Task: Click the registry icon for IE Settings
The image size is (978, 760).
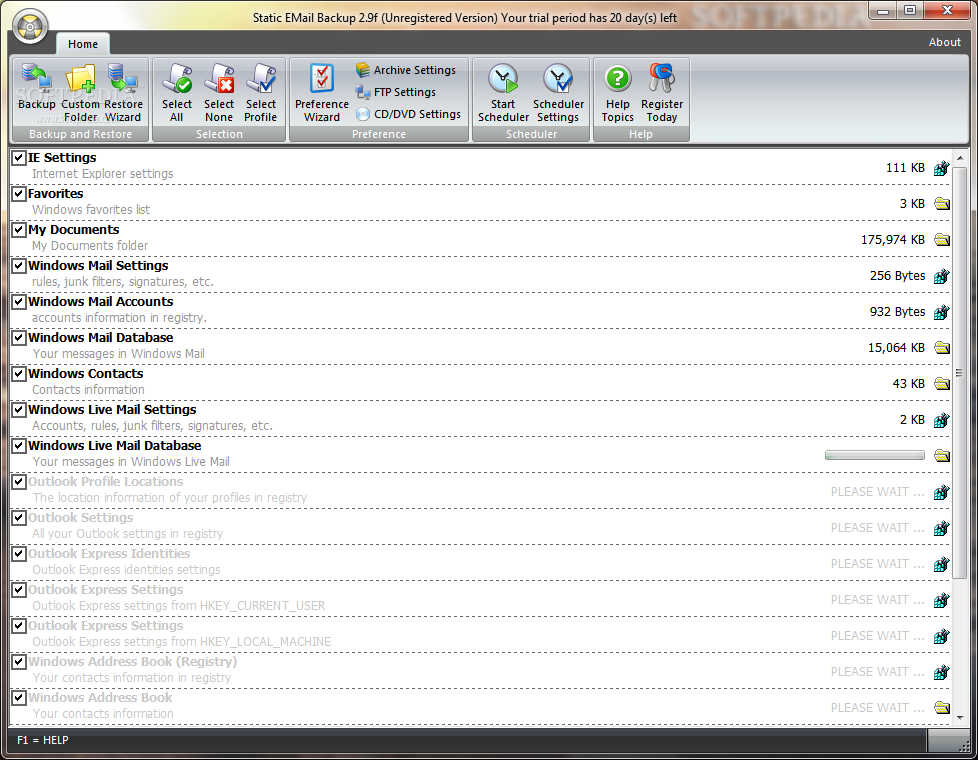Action: (x=942, y=168)
